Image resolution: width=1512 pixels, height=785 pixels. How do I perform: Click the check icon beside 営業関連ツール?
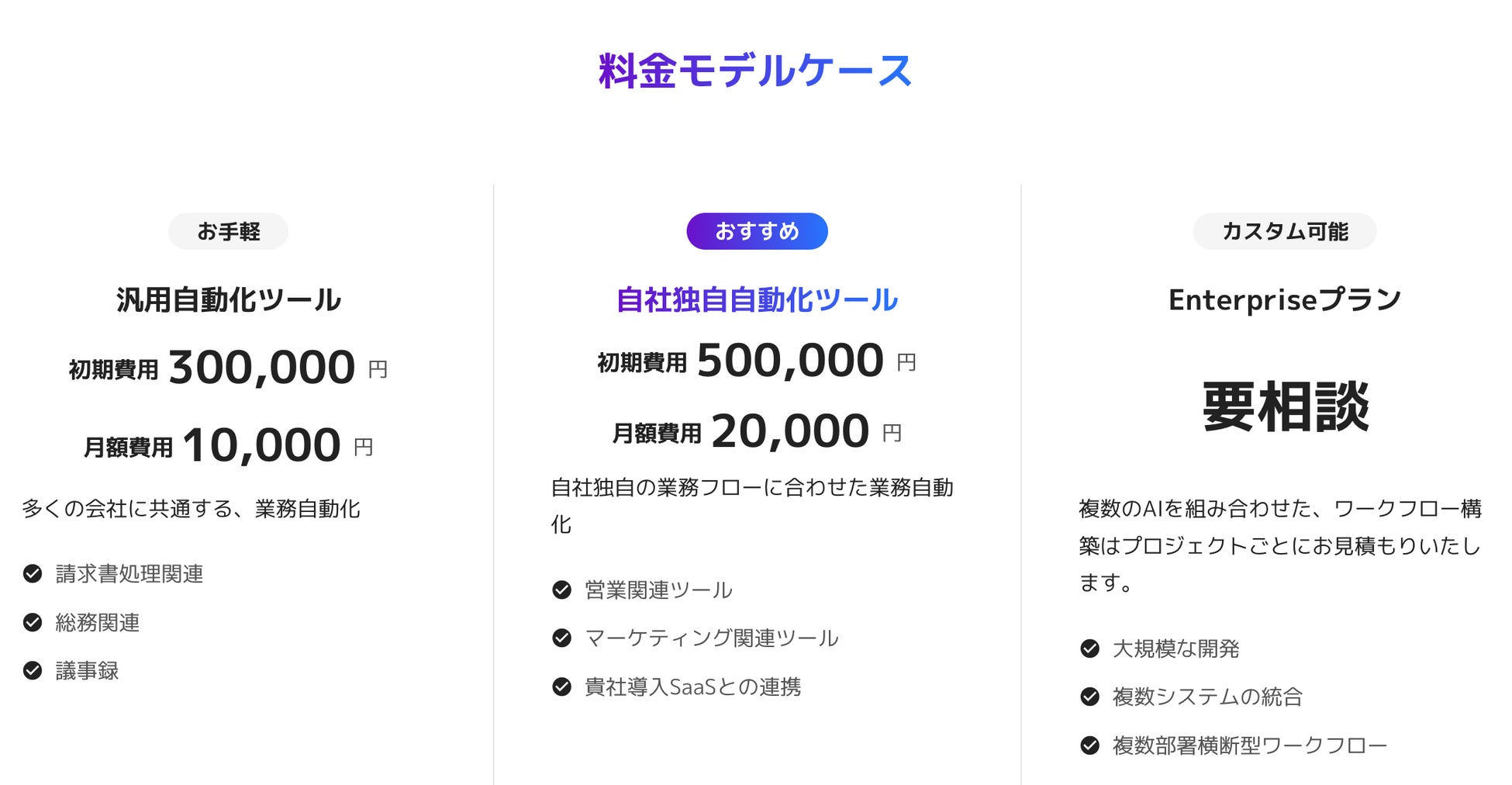[561, 590]
